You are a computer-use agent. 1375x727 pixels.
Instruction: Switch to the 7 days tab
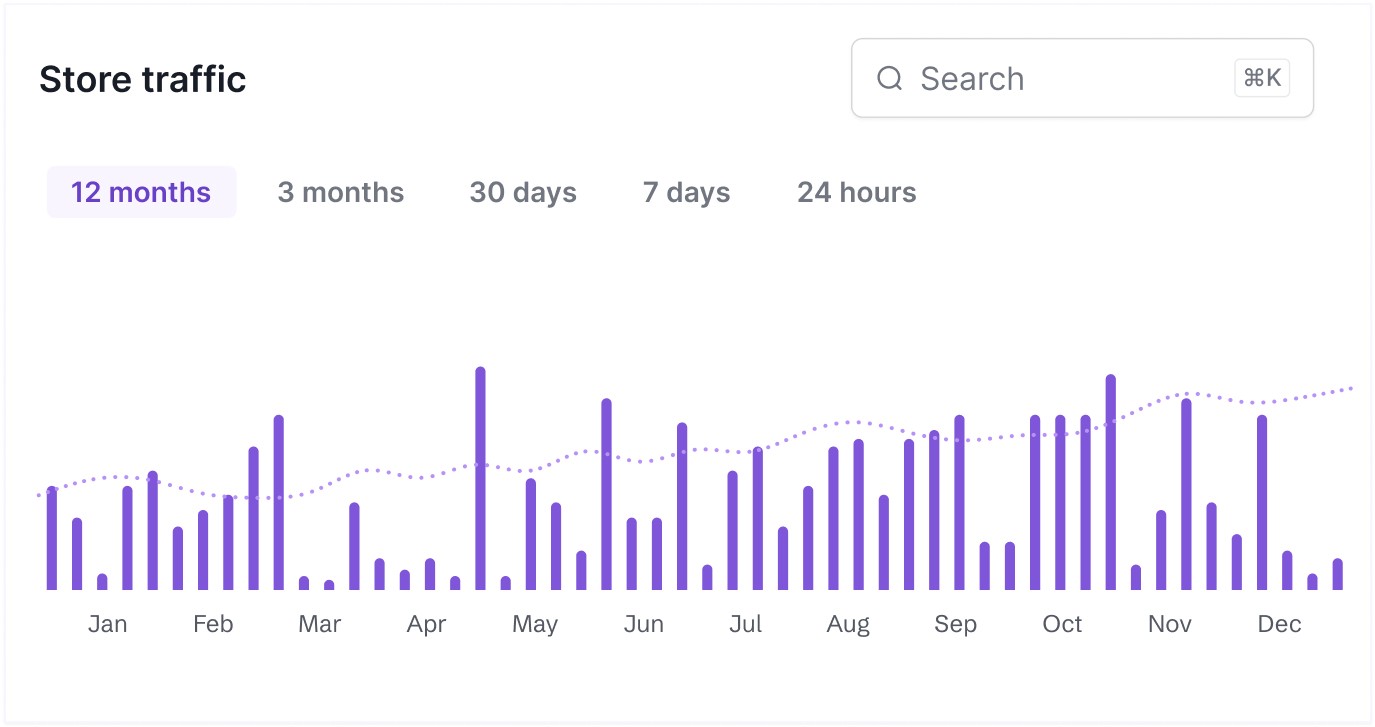pos(686,192)
